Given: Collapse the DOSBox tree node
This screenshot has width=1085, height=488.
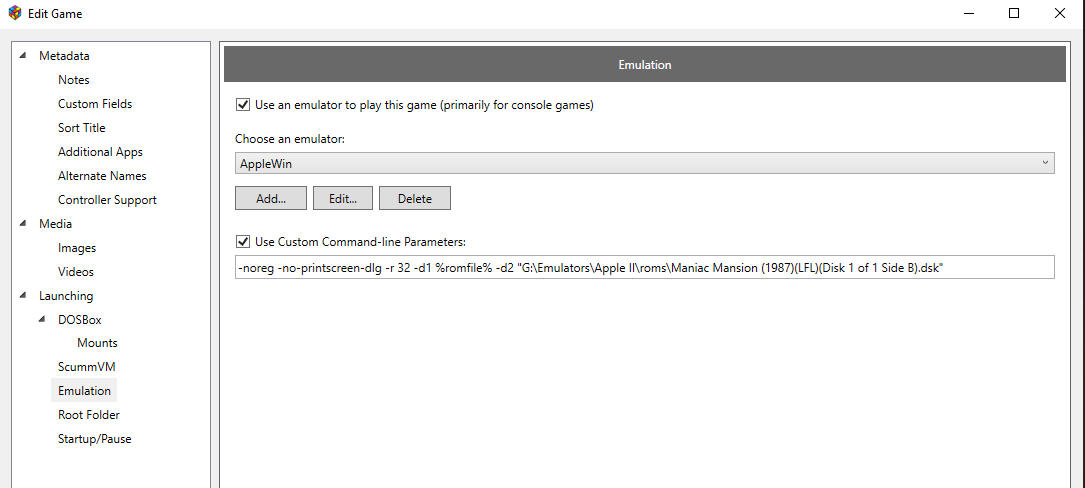Looking at the screenshot, I should click(x=44, y=320).
